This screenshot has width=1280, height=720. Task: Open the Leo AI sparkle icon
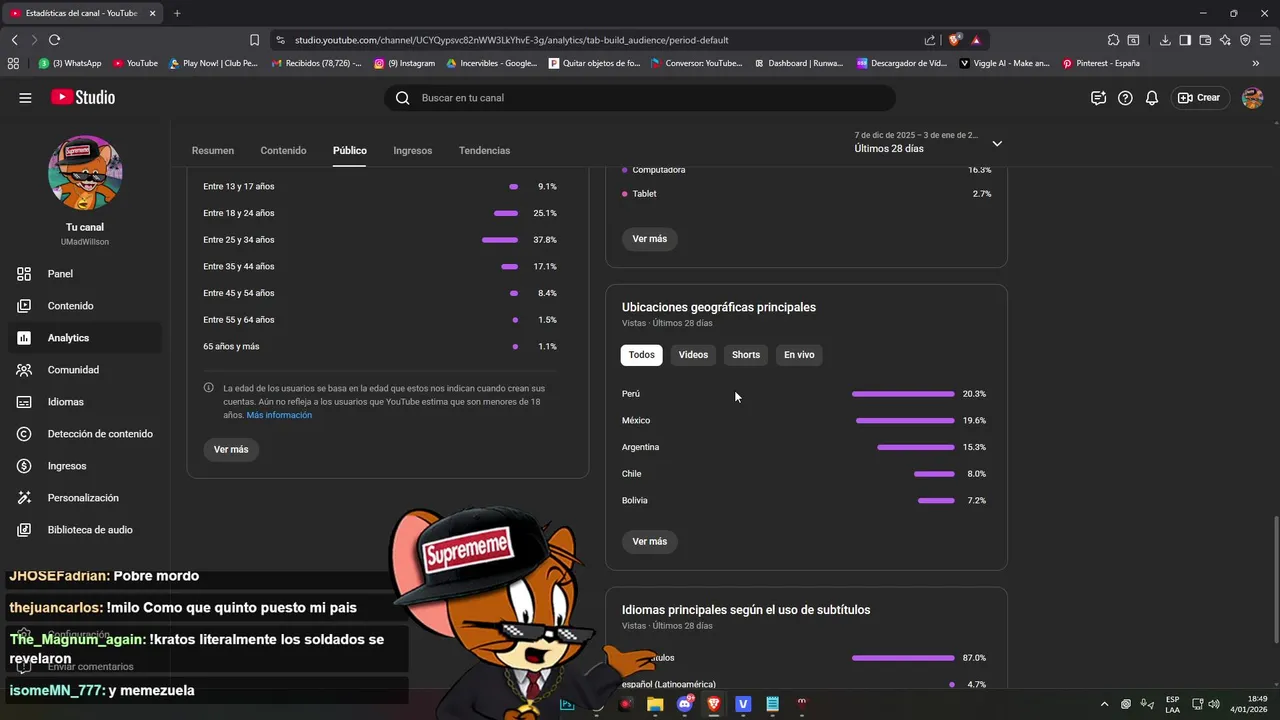click(x=1225, y=40)
